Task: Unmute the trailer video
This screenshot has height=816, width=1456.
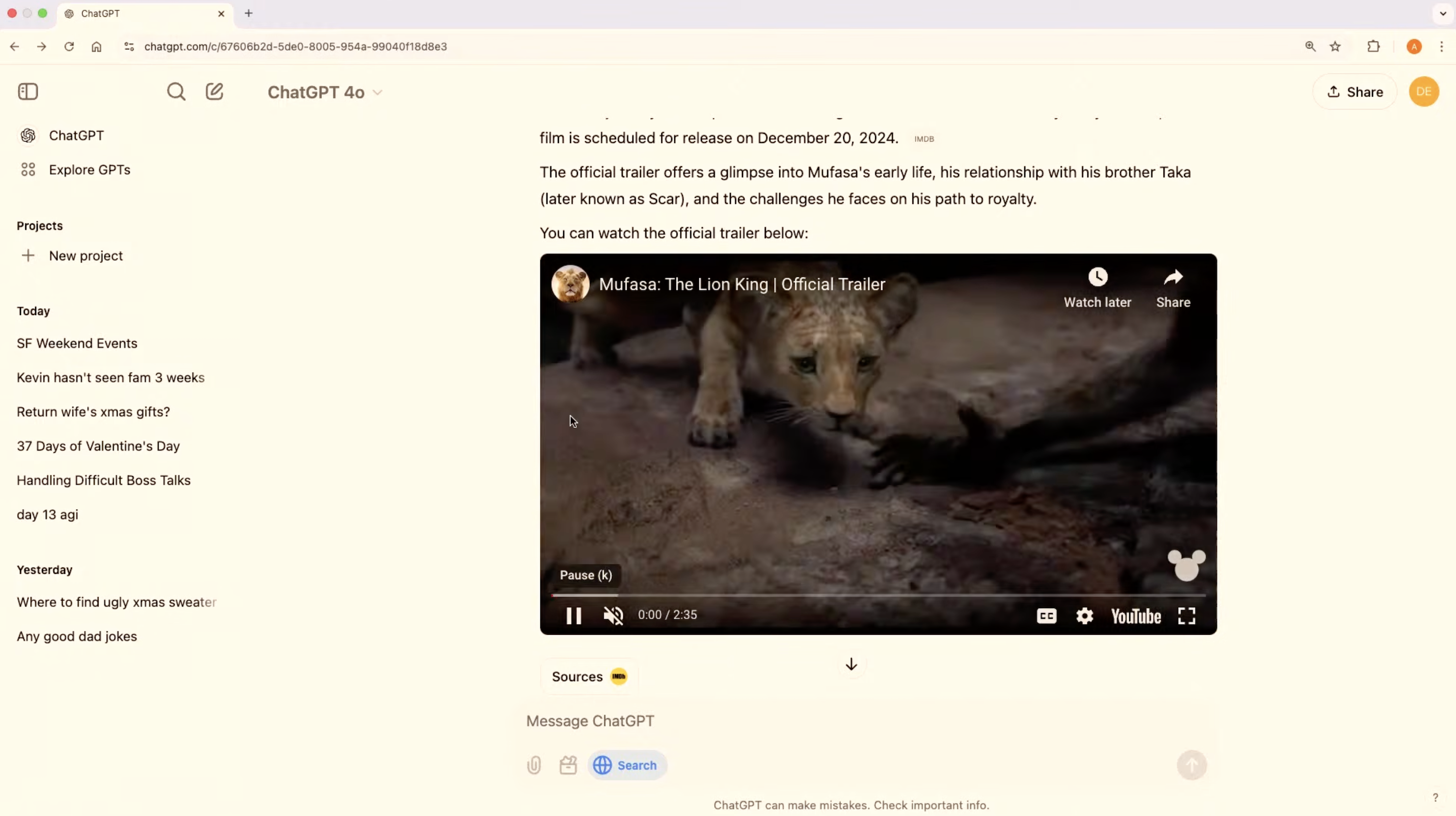Action: point(613,616)
